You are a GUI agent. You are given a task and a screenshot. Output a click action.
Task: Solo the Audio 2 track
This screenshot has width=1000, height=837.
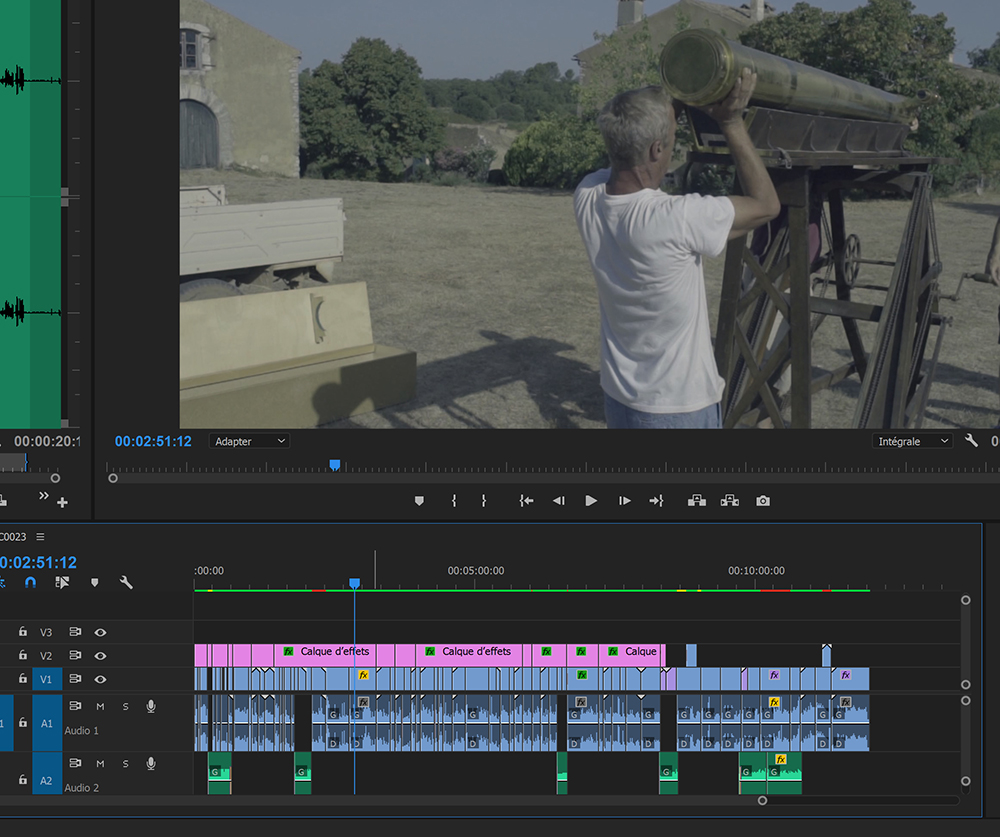(x=125, y=764)
